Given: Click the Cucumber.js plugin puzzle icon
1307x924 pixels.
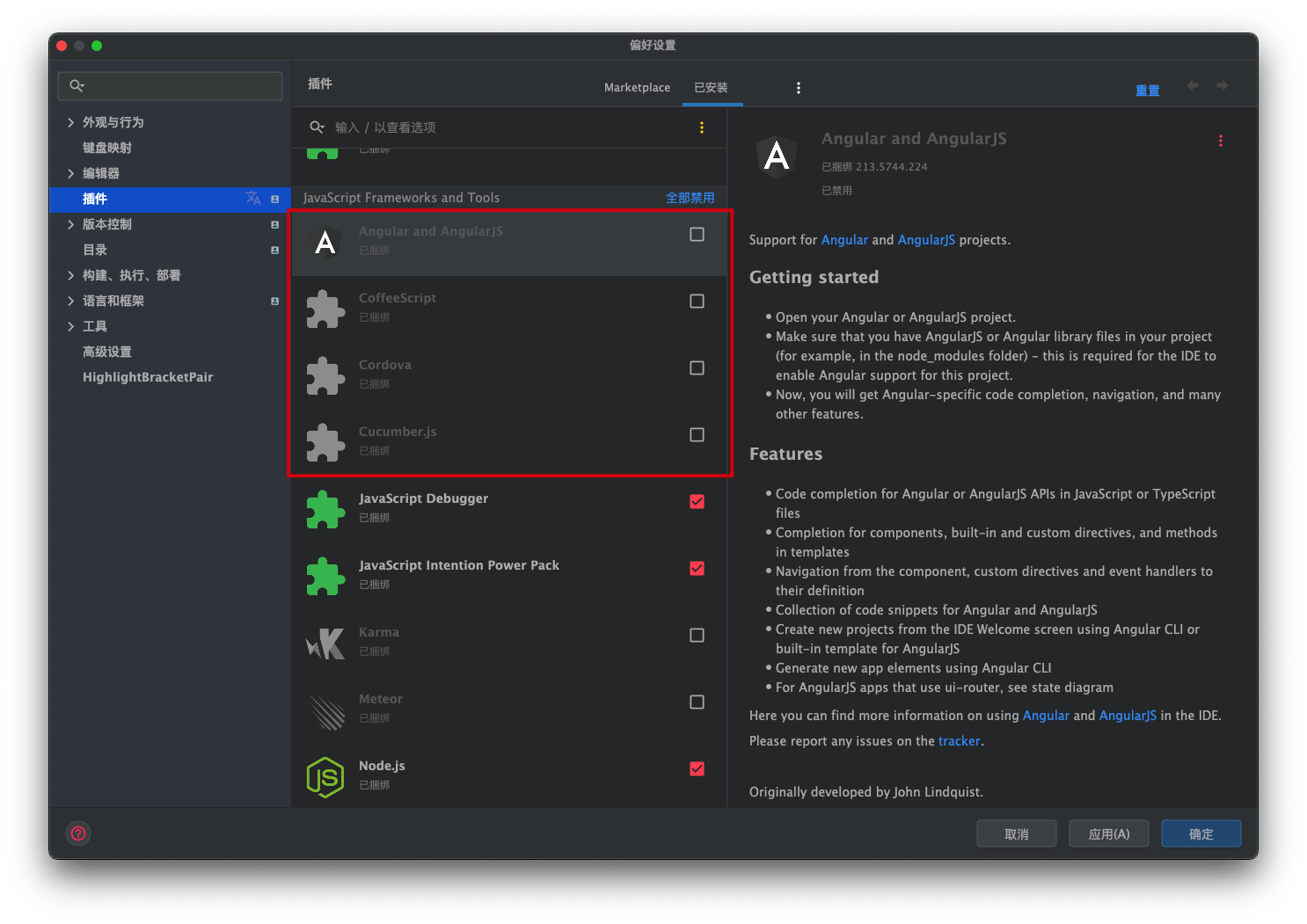Looking at the screenshot, I should point(325,443).
